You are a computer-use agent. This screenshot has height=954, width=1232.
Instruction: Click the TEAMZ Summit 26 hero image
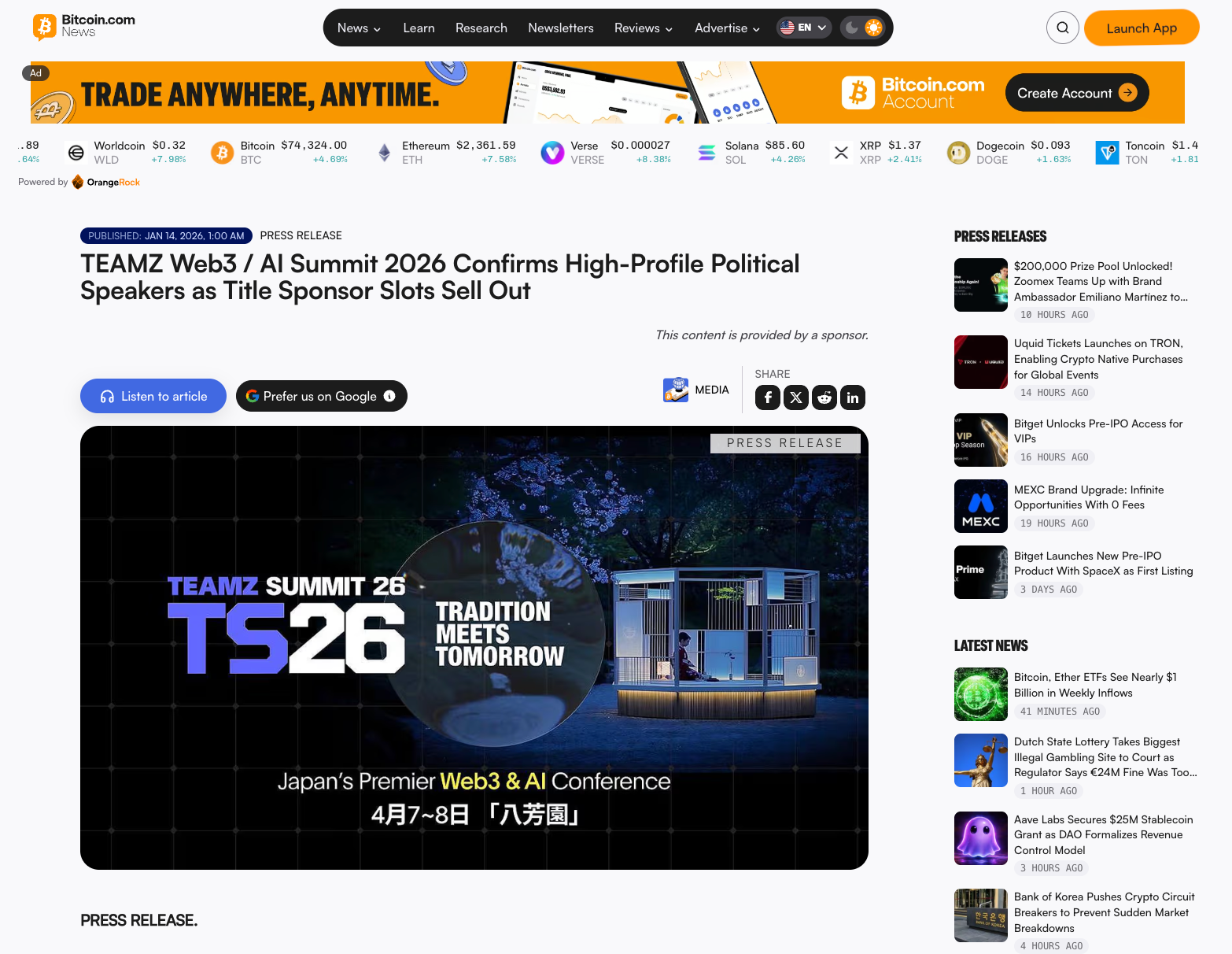click(x=474, y=648)
